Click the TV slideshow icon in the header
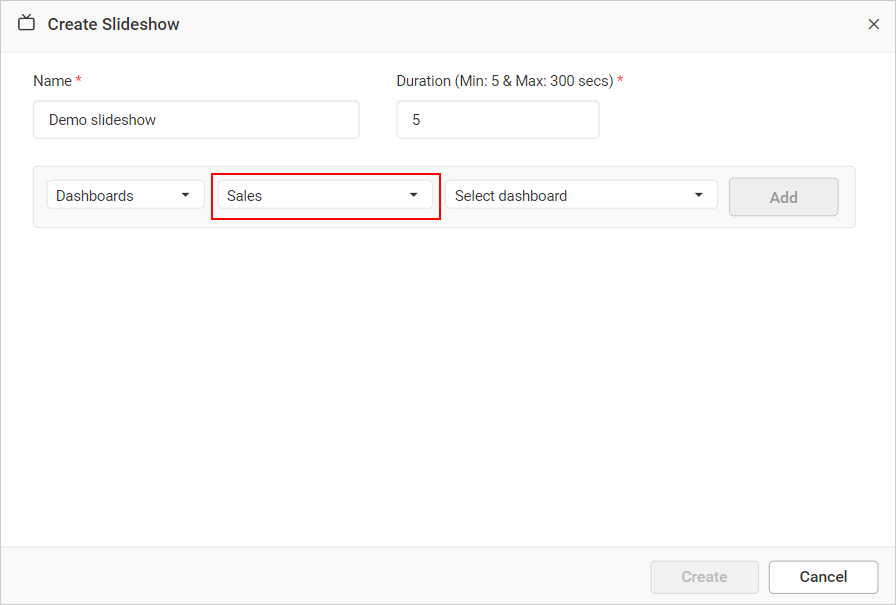 [26, 23]
